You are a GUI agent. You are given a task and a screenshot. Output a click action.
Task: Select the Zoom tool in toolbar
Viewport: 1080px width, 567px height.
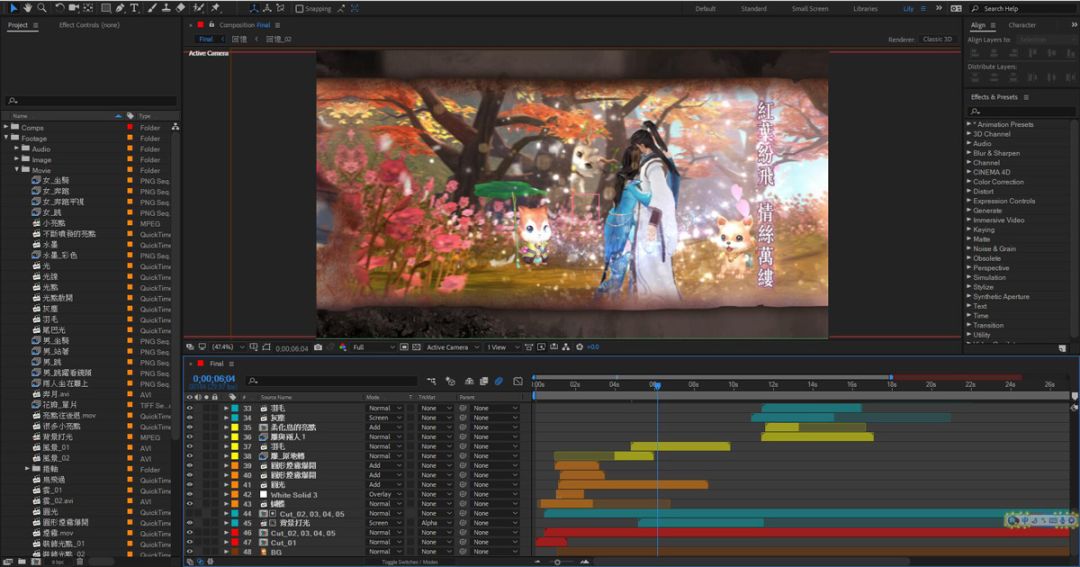(41, 8)
